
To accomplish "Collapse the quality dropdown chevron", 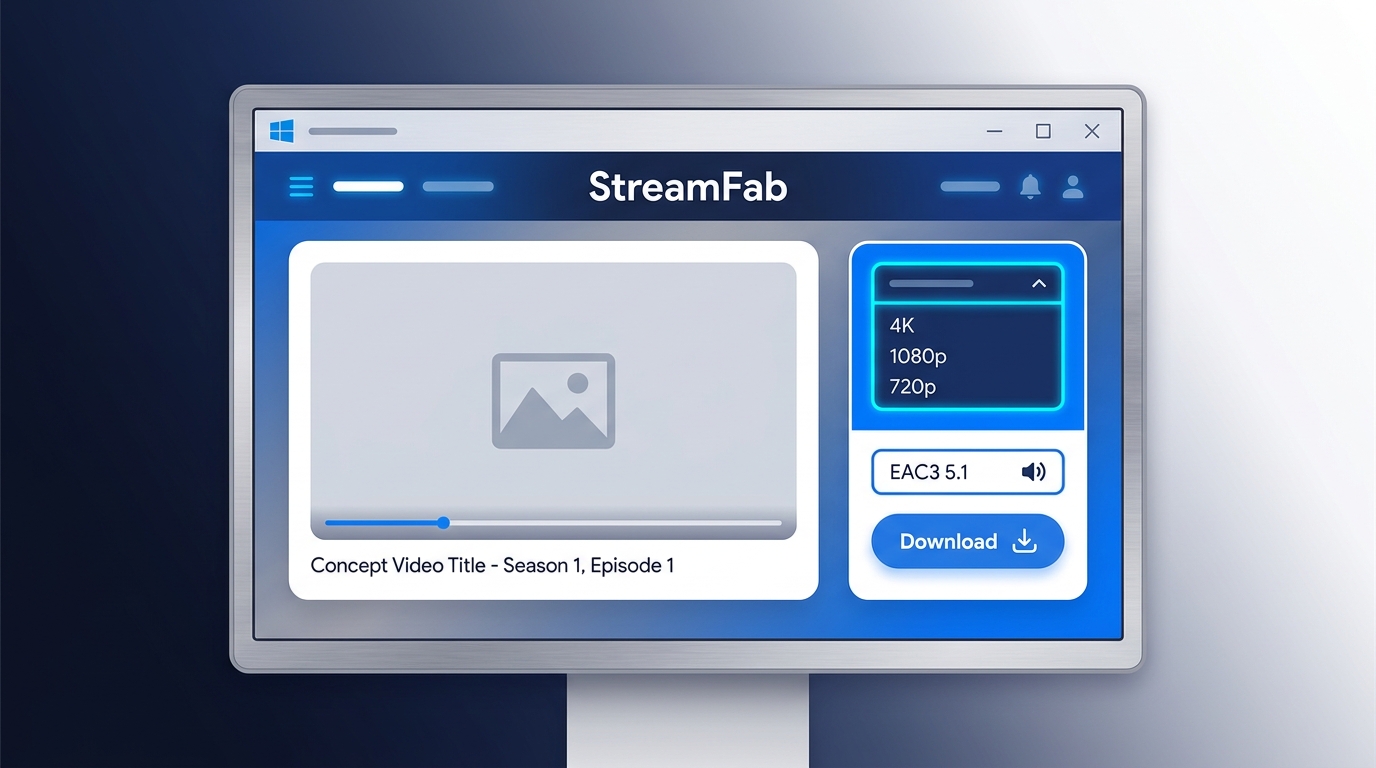I will click(x=1038, y=284).
